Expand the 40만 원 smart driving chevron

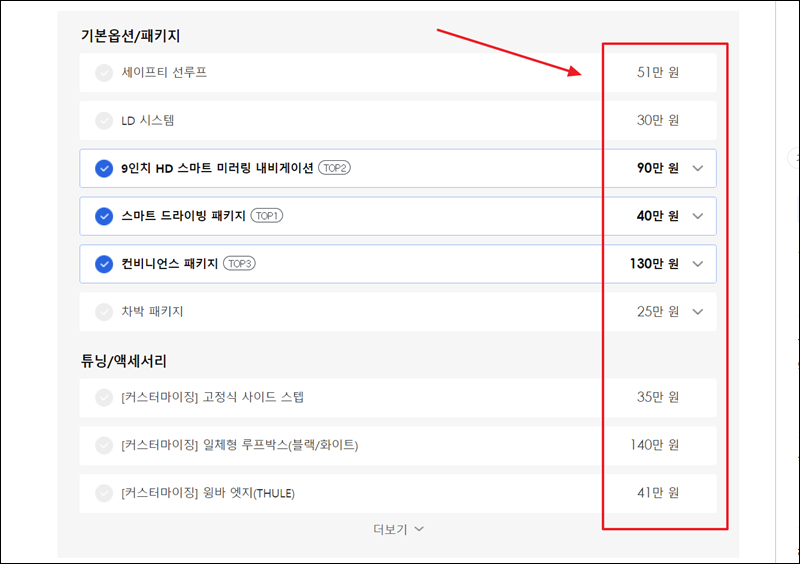pos(697,216)
